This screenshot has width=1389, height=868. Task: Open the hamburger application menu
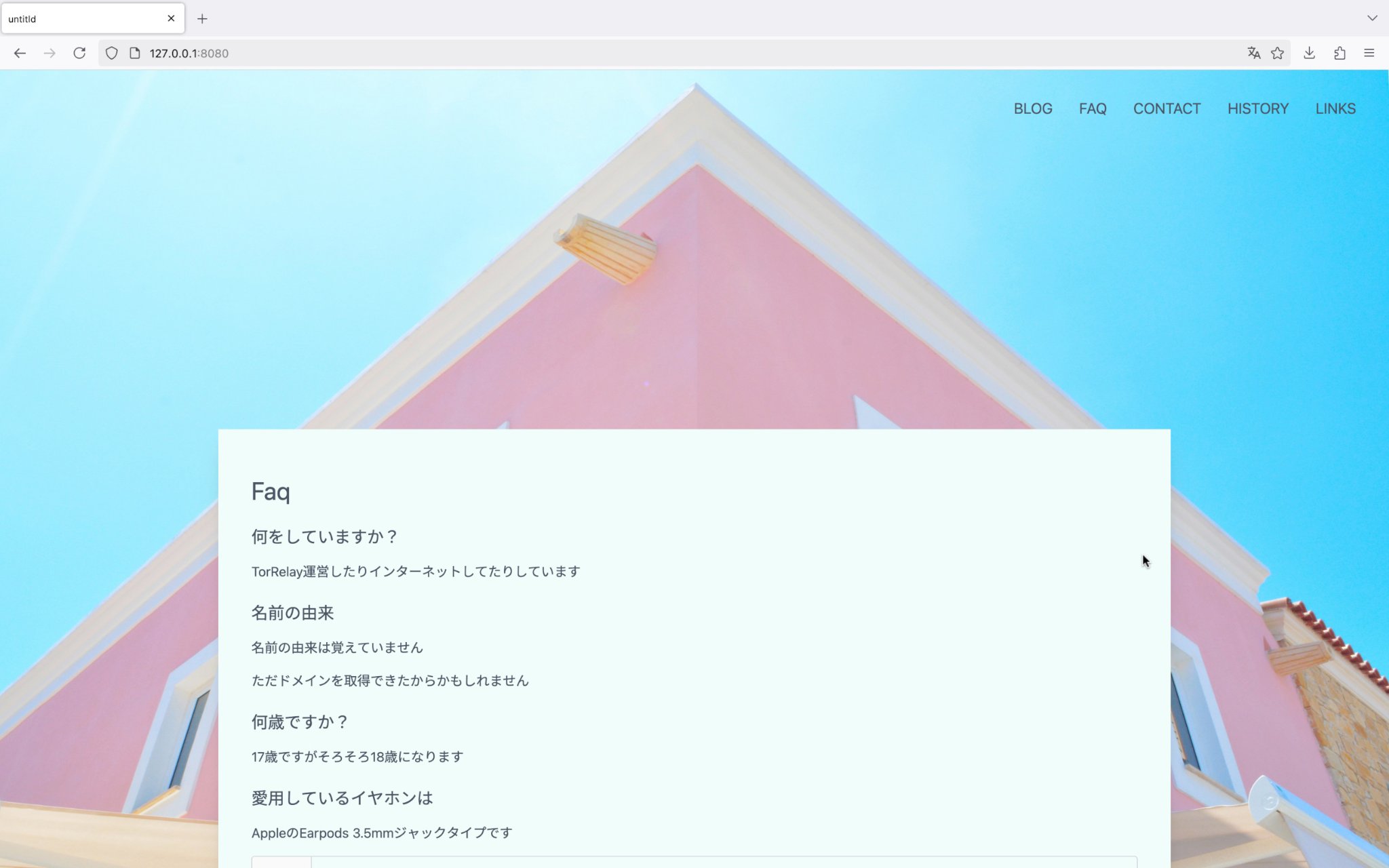[x=1369, y=53]
